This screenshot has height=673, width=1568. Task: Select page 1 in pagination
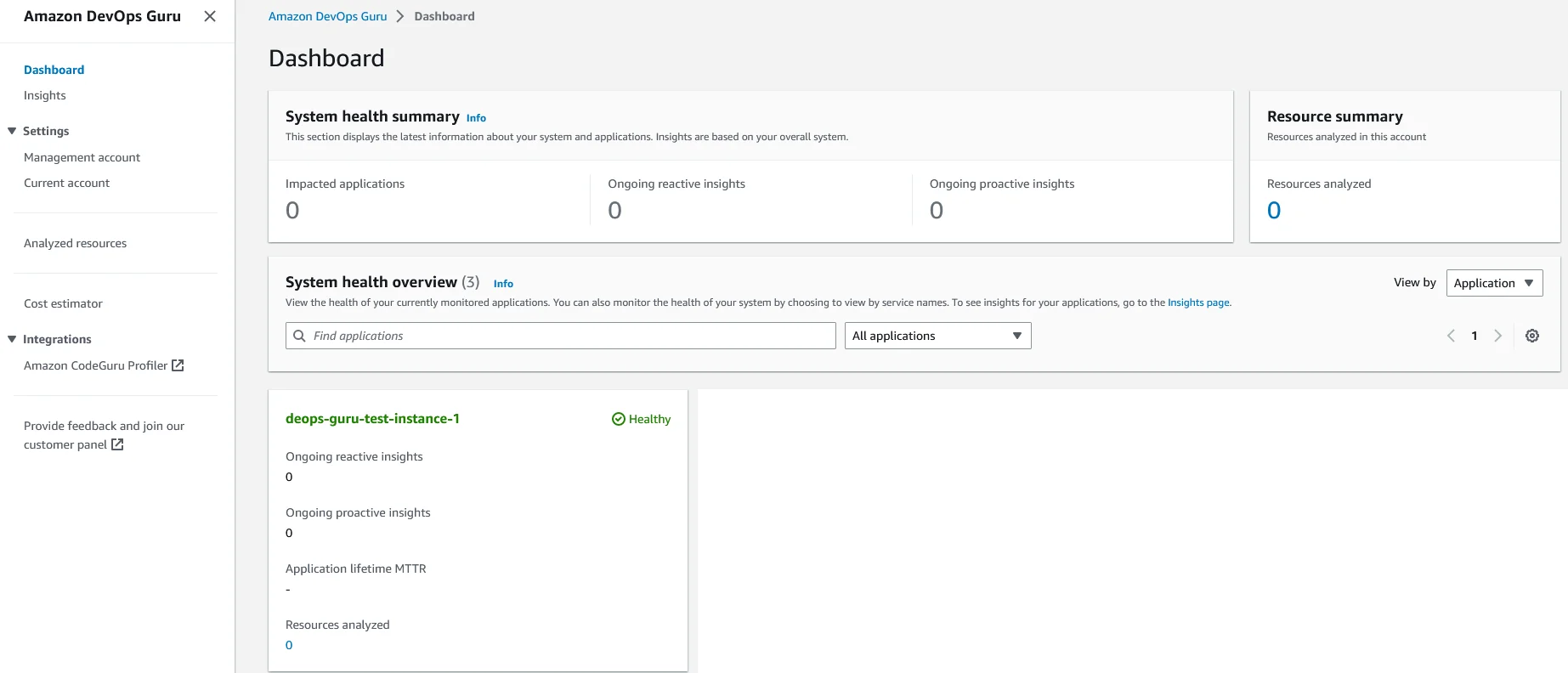(x=1475, y=336)
